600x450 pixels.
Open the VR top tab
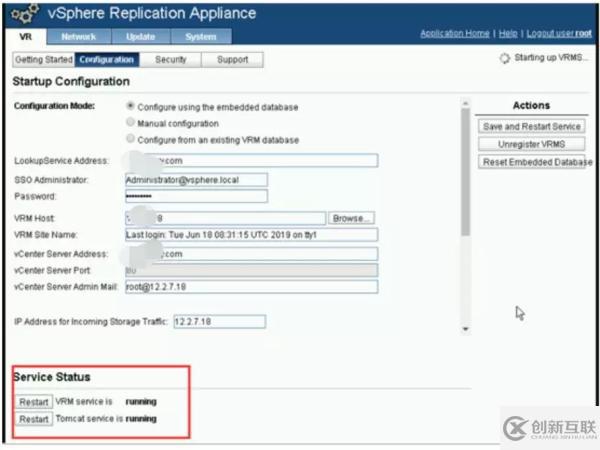pyautogui.click(x=26, y=37)
